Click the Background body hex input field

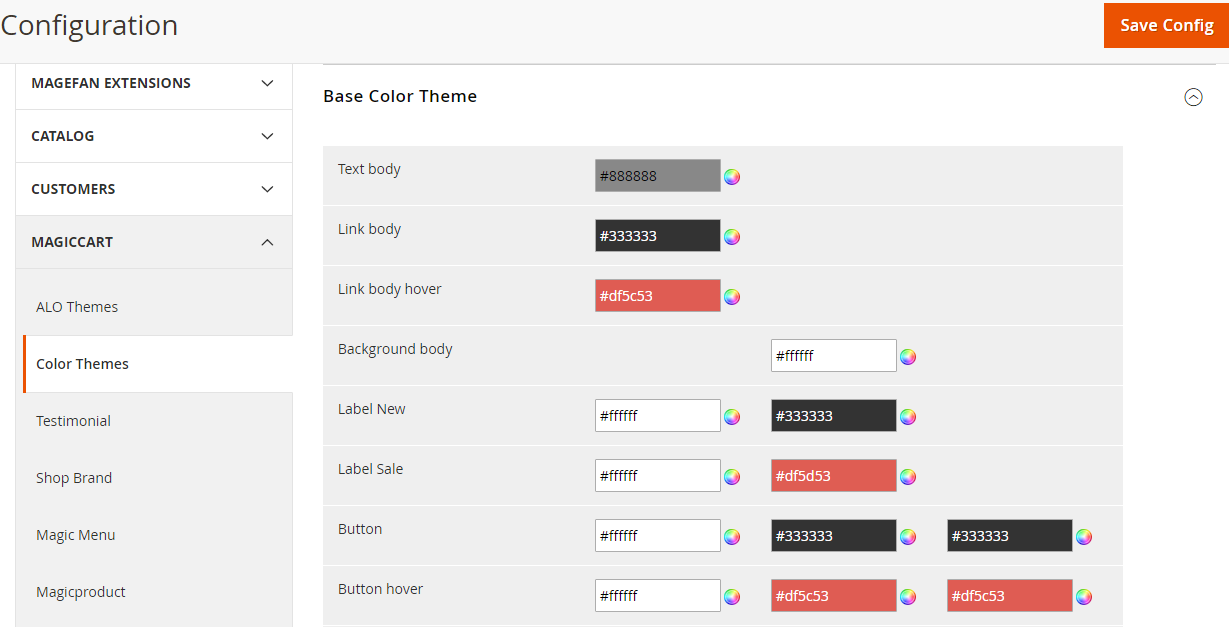pos(833,355)
